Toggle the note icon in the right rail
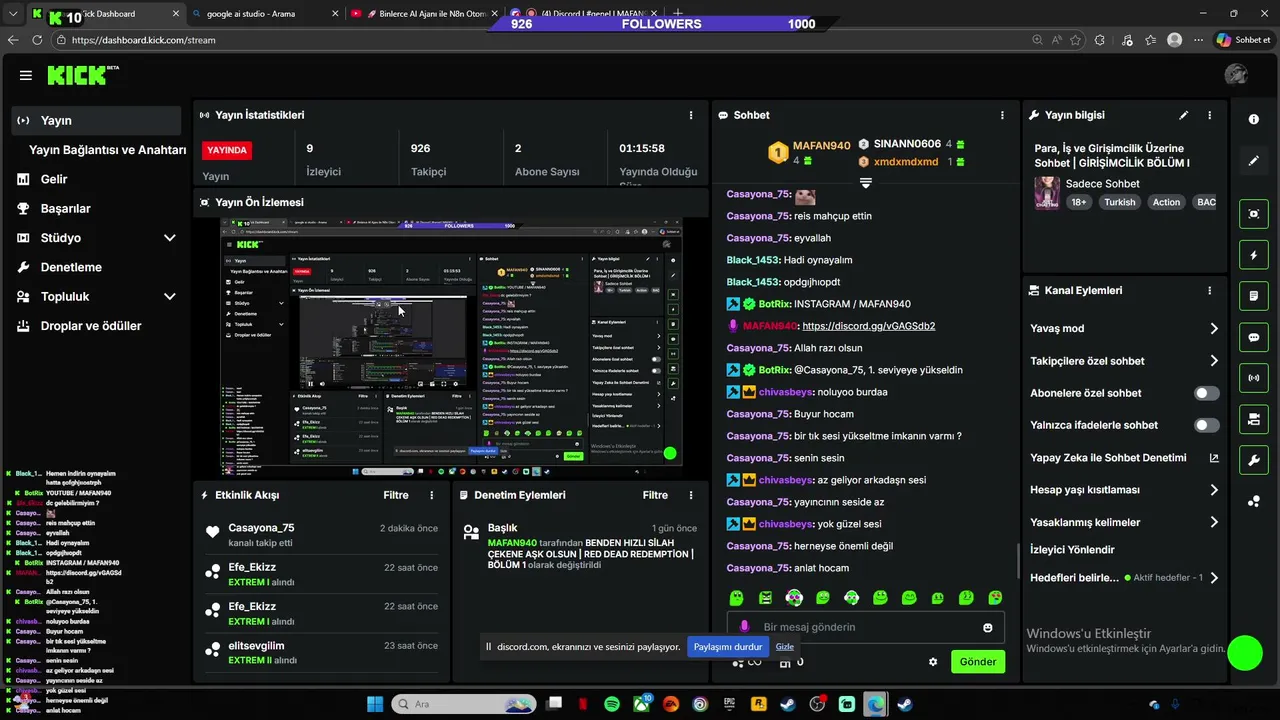This screenshot has width=1280, height=720. pos(1254,296)
